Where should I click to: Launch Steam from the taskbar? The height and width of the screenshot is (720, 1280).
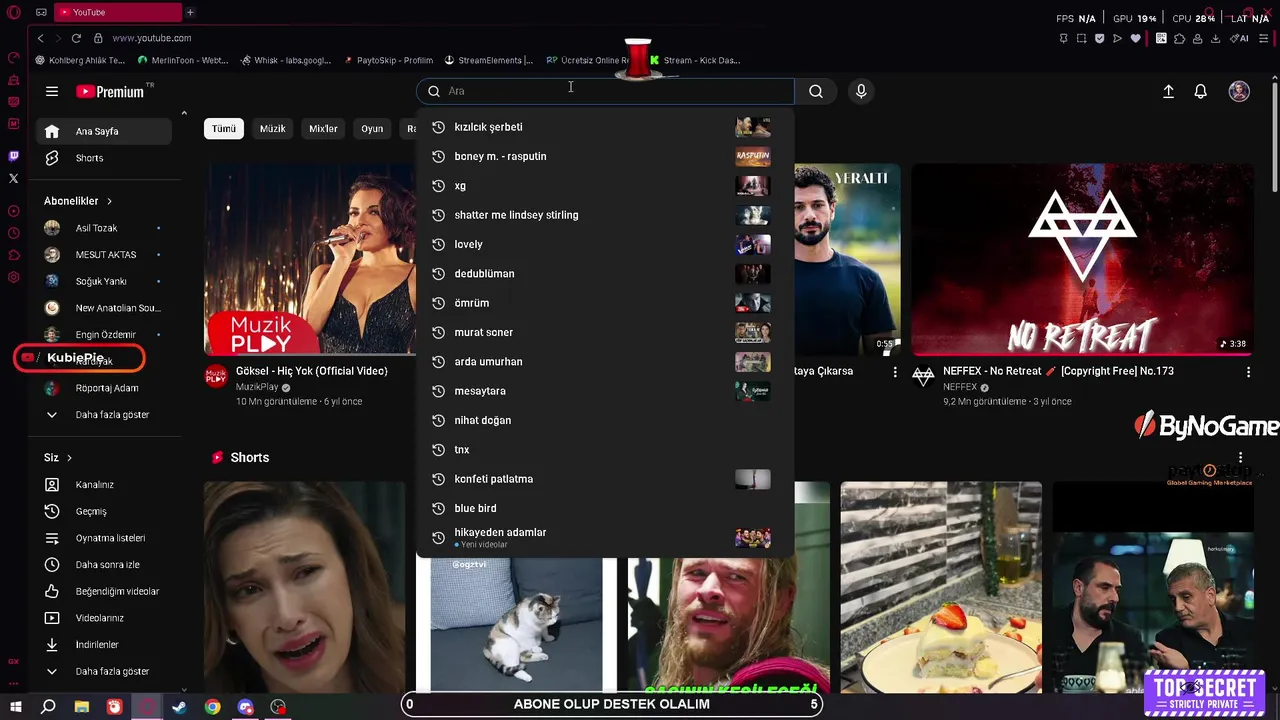[180, 707]
